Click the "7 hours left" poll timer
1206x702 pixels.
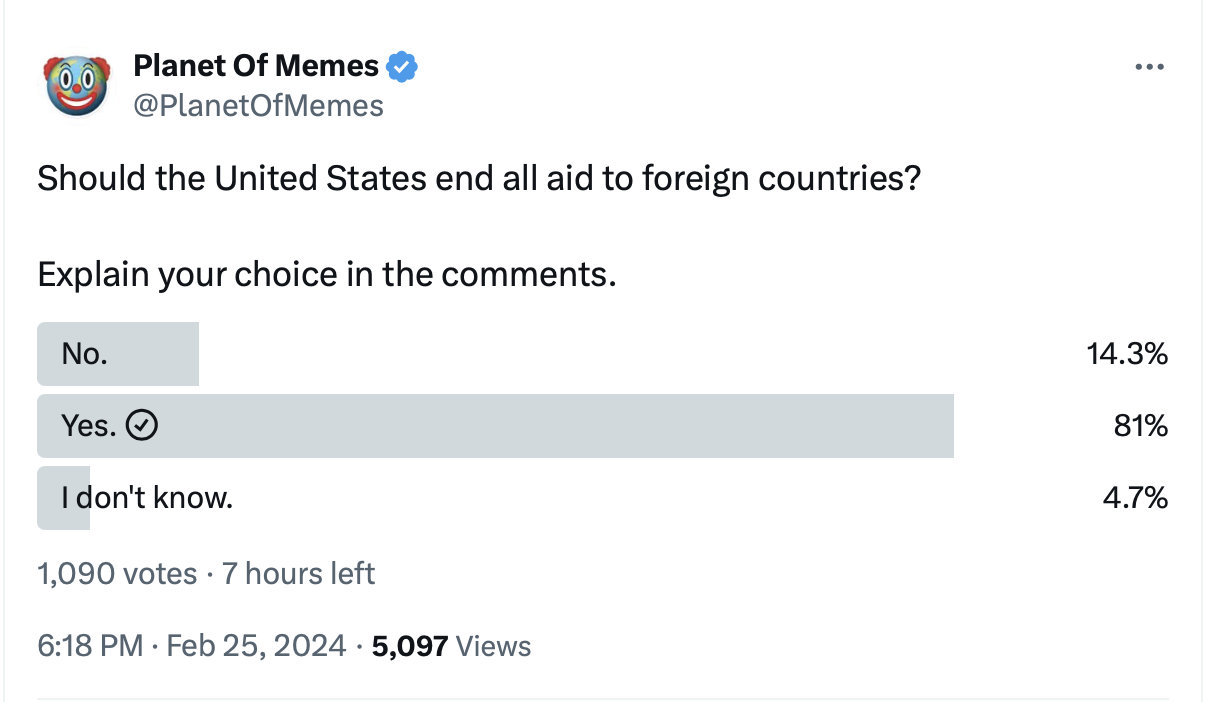(x=299, y=574)
